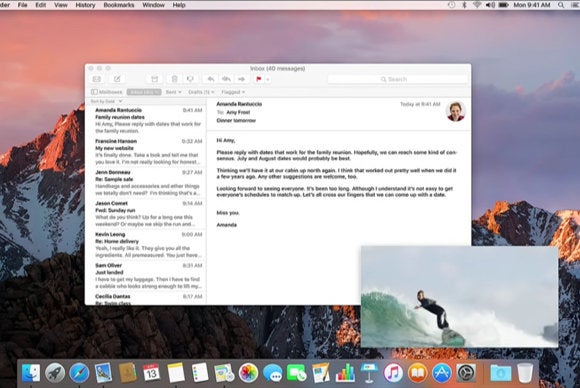
Task: Select Amanda Rantuccio's Family reunion dates message
Action: point(148,120)
